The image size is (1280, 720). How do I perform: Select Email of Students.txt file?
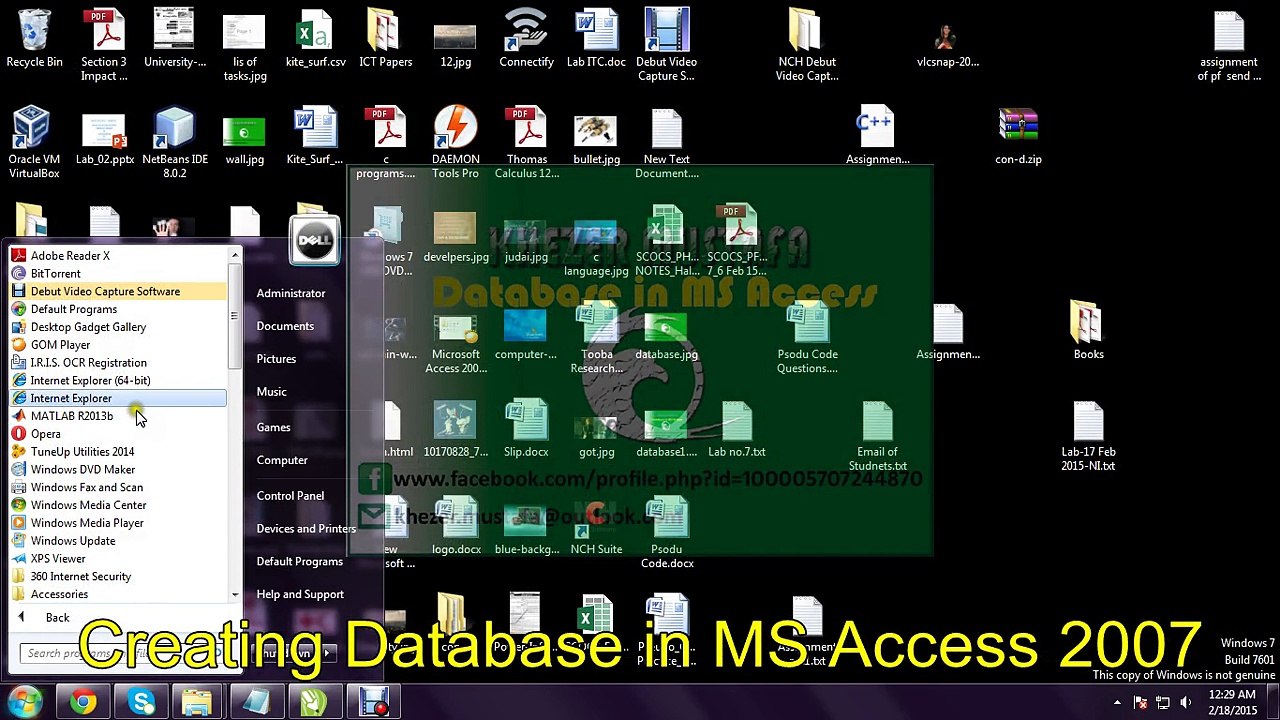tap(877, 437)
